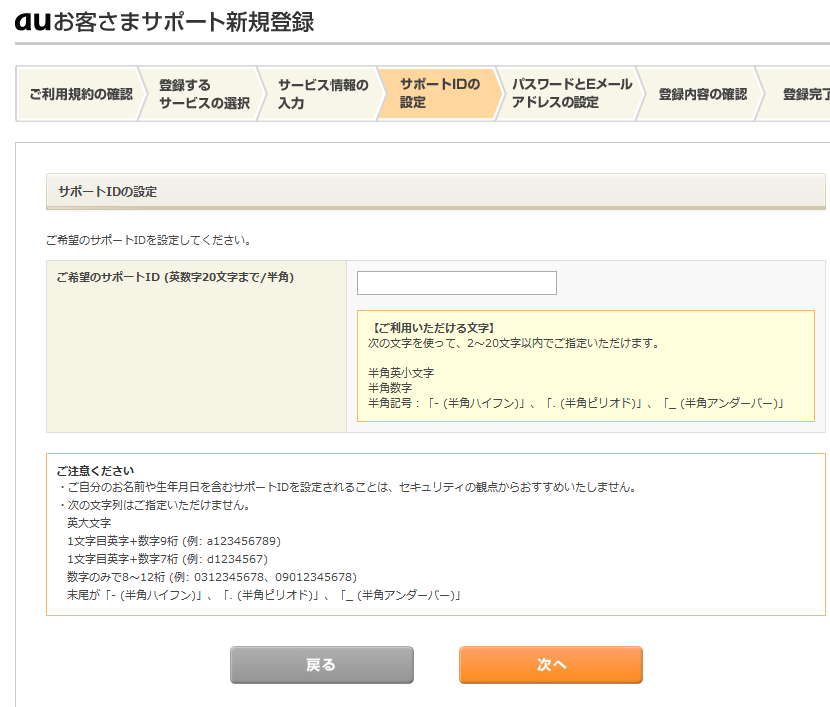
Task: Click the ご注意ください caution heading
Action: click(x=95, y=471)
